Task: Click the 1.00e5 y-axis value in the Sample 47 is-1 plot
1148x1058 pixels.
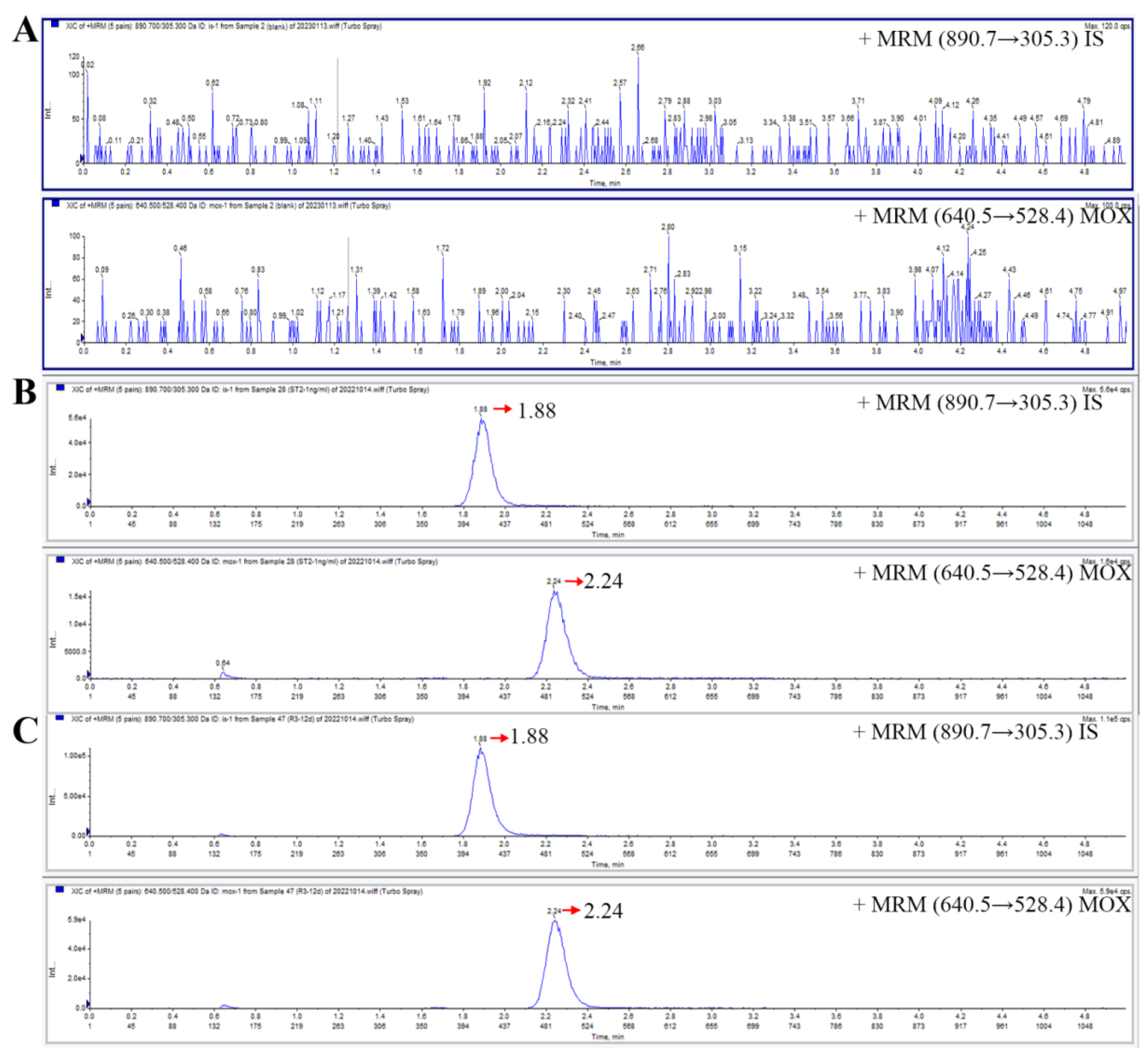Action: click(74, 756)
